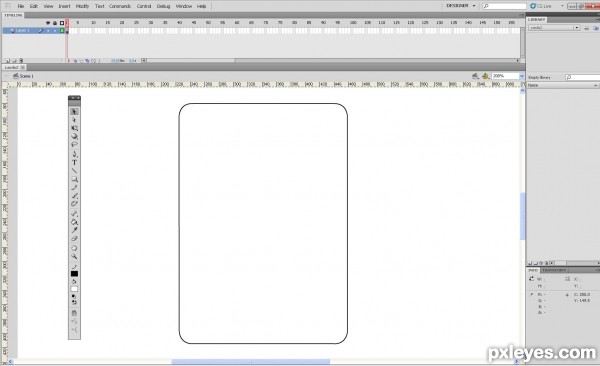Screen dimensions: 600x366
Task: Select the Pen tool
Action: pos(74,154)
